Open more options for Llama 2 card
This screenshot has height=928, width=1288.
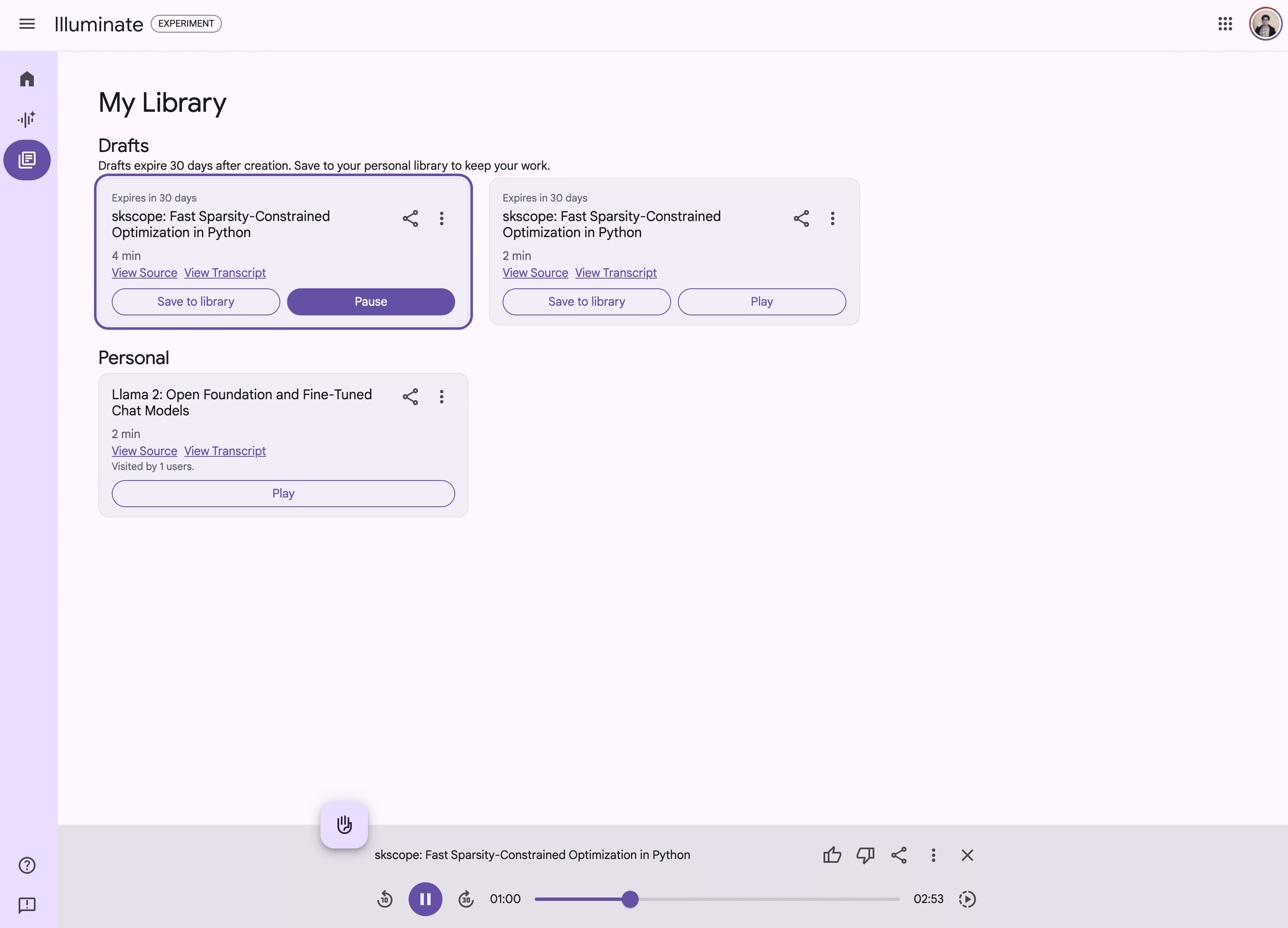pyautogui.click(x=441, y=396)
